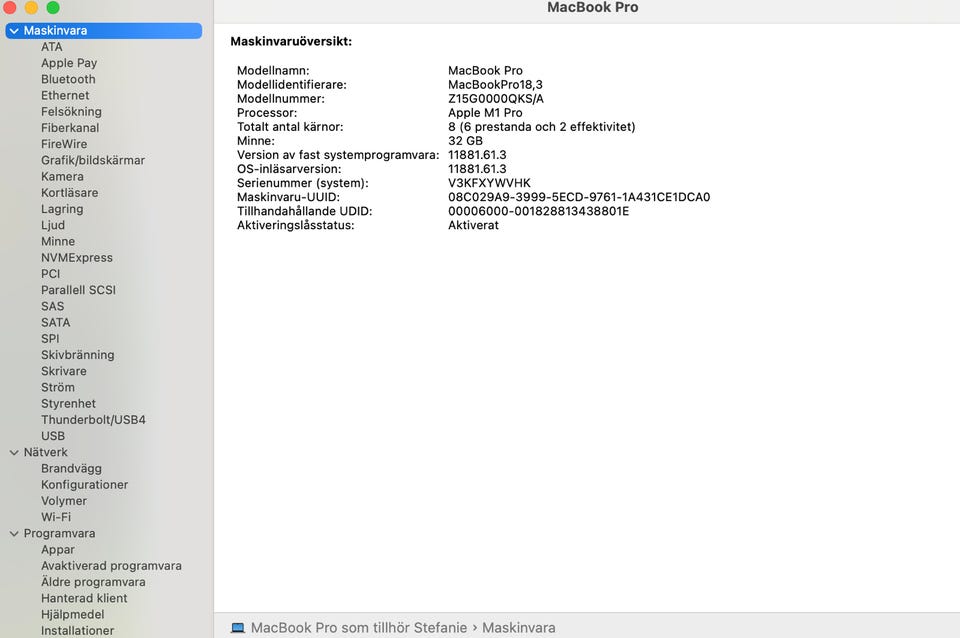The width and height of the screenshot is (960, 638).
Task: Click Aktiverat activation lock status
Action: point(473,225)
